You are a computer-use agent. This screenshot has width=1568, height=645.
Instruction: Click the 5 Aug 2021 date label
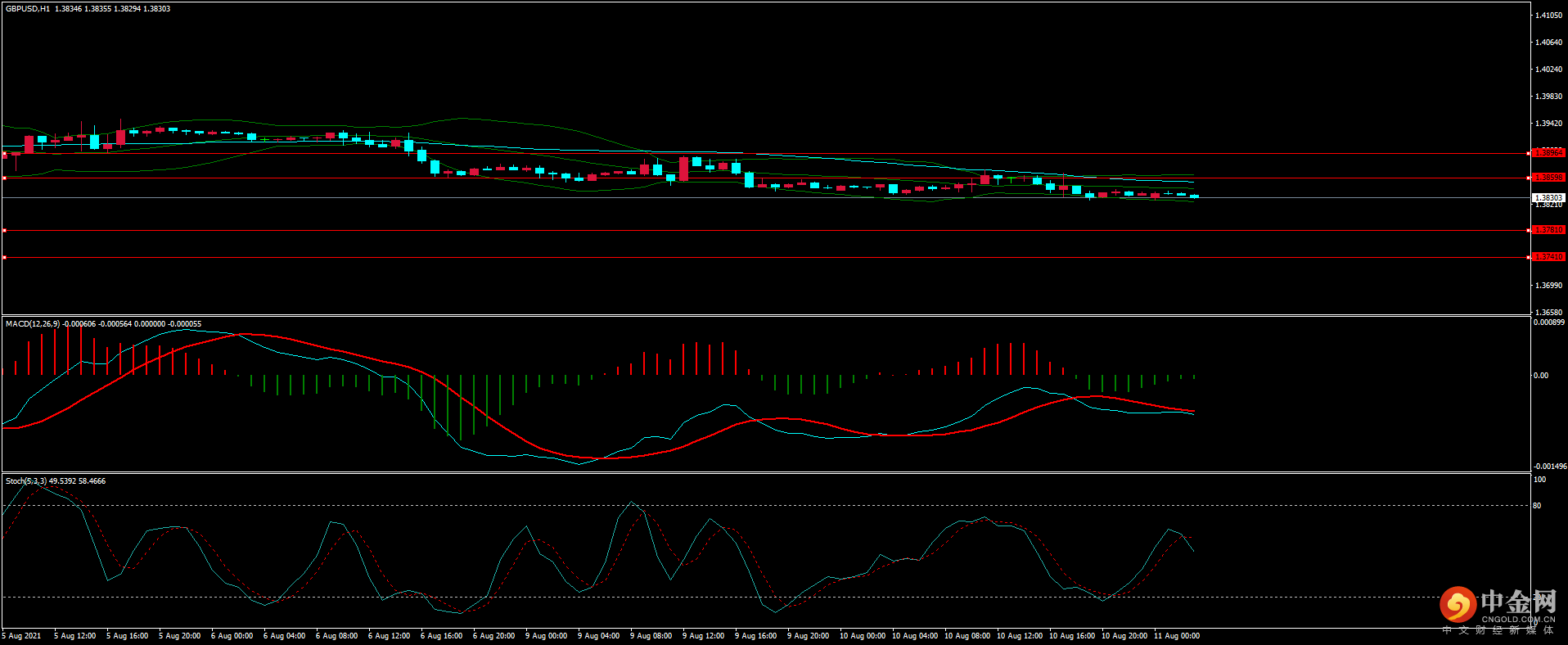click(22, 636)
